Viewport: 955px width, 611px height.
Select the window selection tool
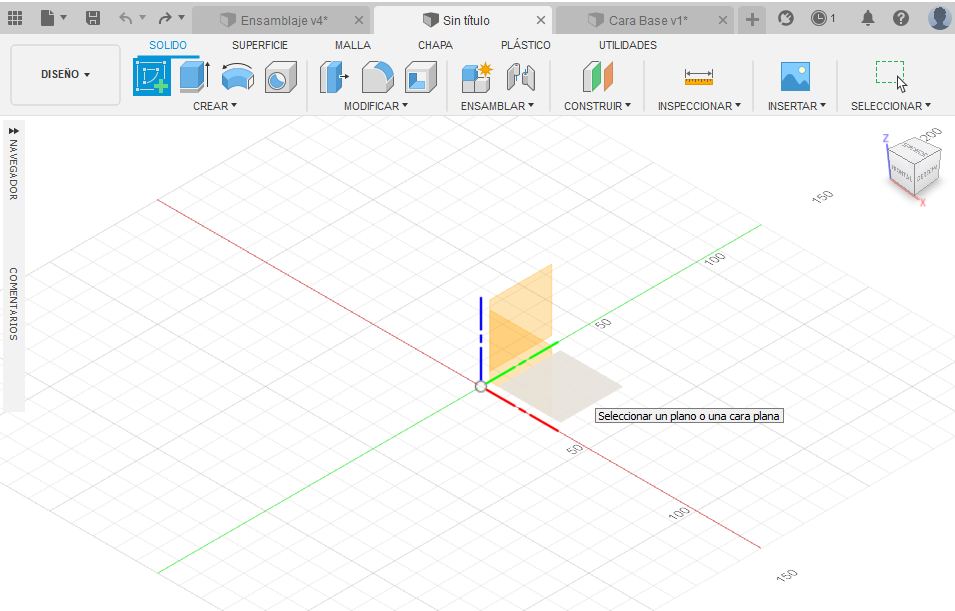click(x=891, y=76)
